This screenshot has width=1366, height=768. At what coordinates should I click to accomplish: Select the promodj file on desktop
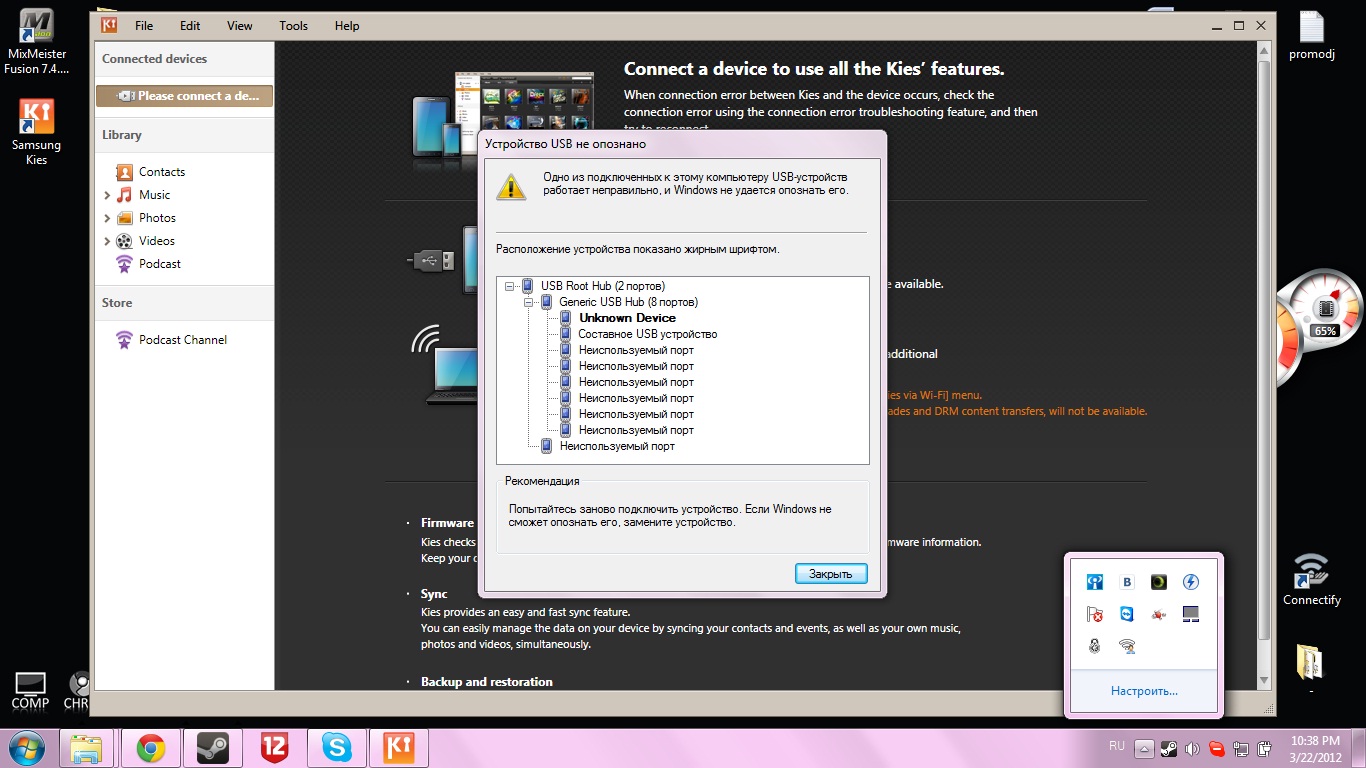[x=1312, y=35]
